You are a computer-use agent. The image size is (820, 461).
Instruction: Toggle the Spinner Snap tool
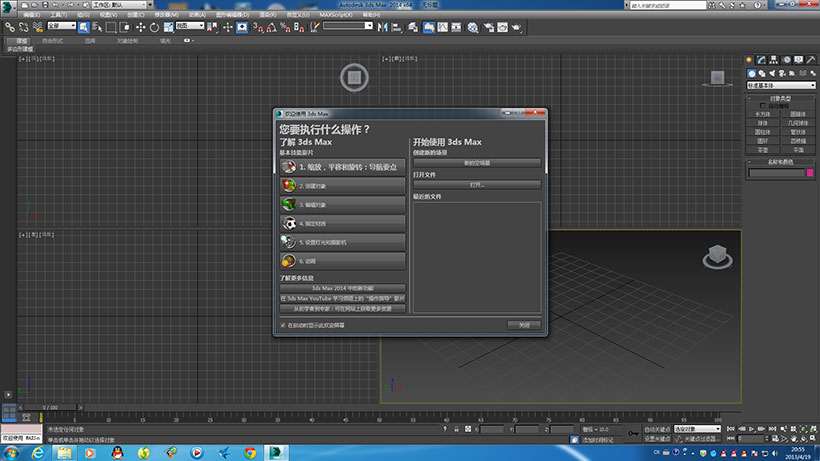pyautogui.click(x=299, y=27)
